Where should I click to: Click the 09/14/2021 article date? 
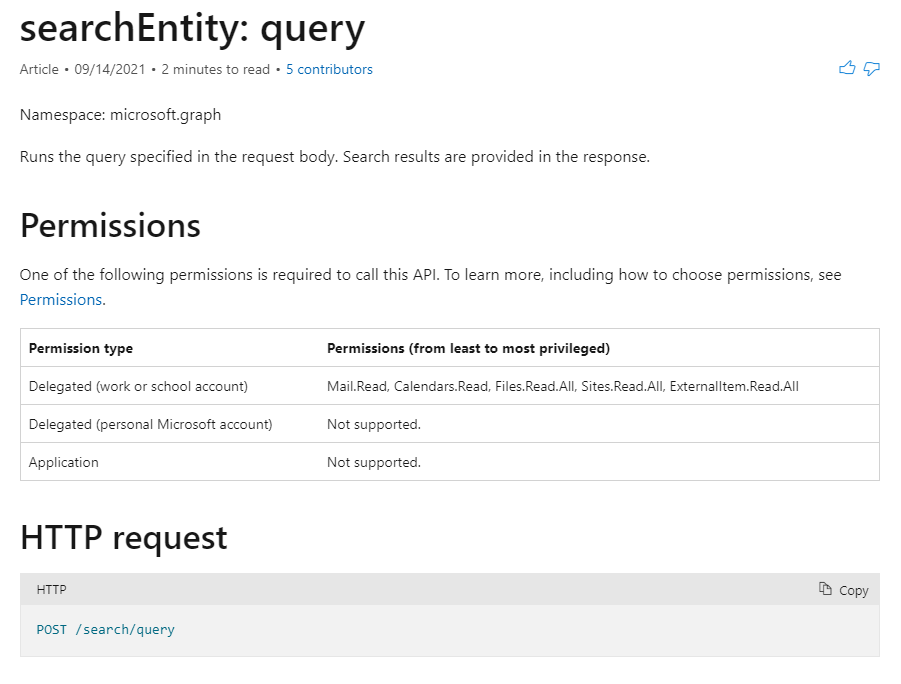(107, 69)
